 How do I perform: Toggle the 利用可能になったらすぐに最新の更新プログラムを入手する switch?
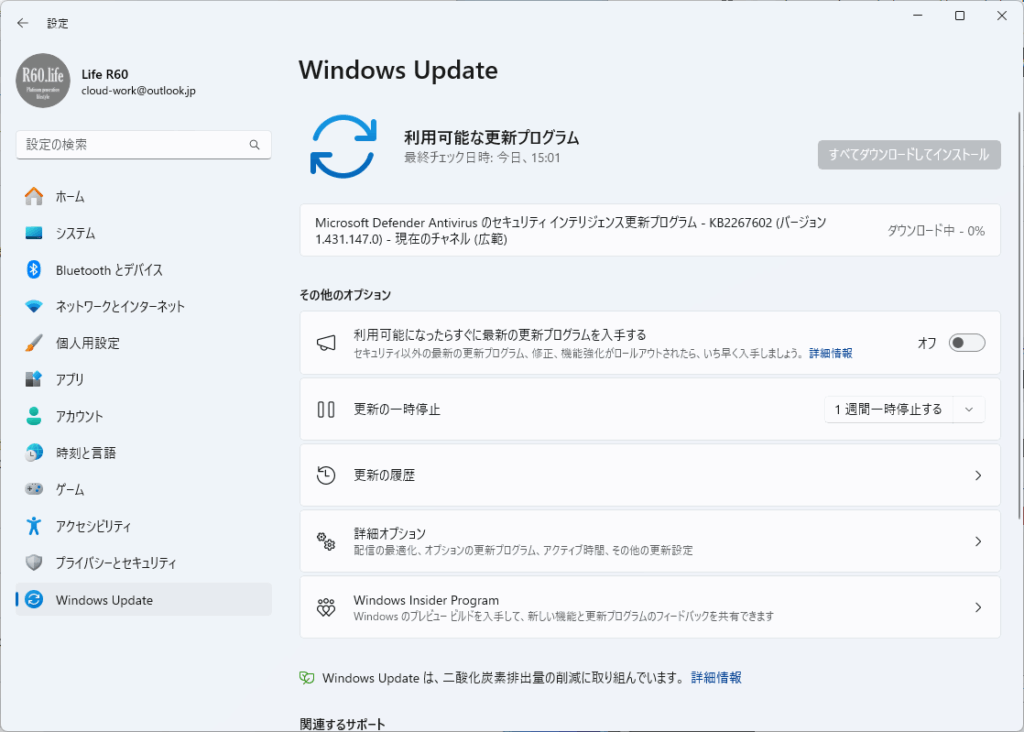point(966,343)
